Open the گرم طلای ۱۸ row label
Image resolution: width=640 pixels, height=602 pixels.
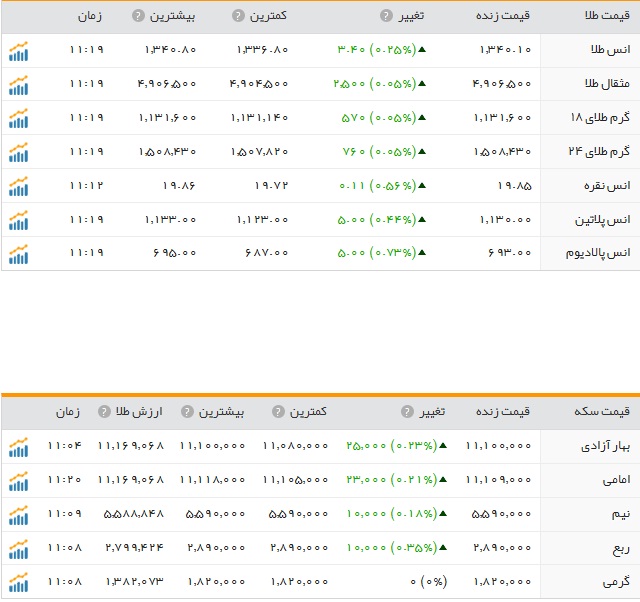(600, 118)
